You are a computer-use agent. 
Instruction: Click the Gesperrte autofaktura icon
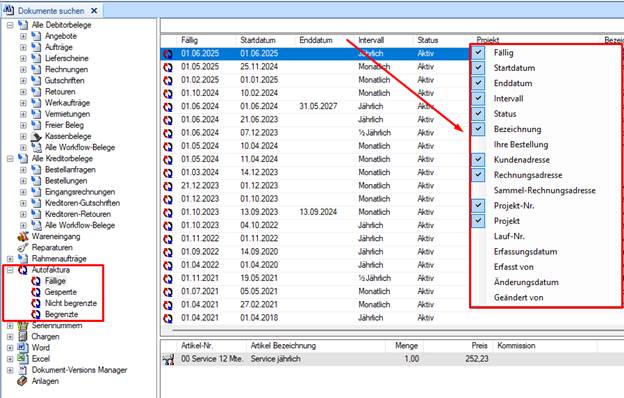pos(36,292)
